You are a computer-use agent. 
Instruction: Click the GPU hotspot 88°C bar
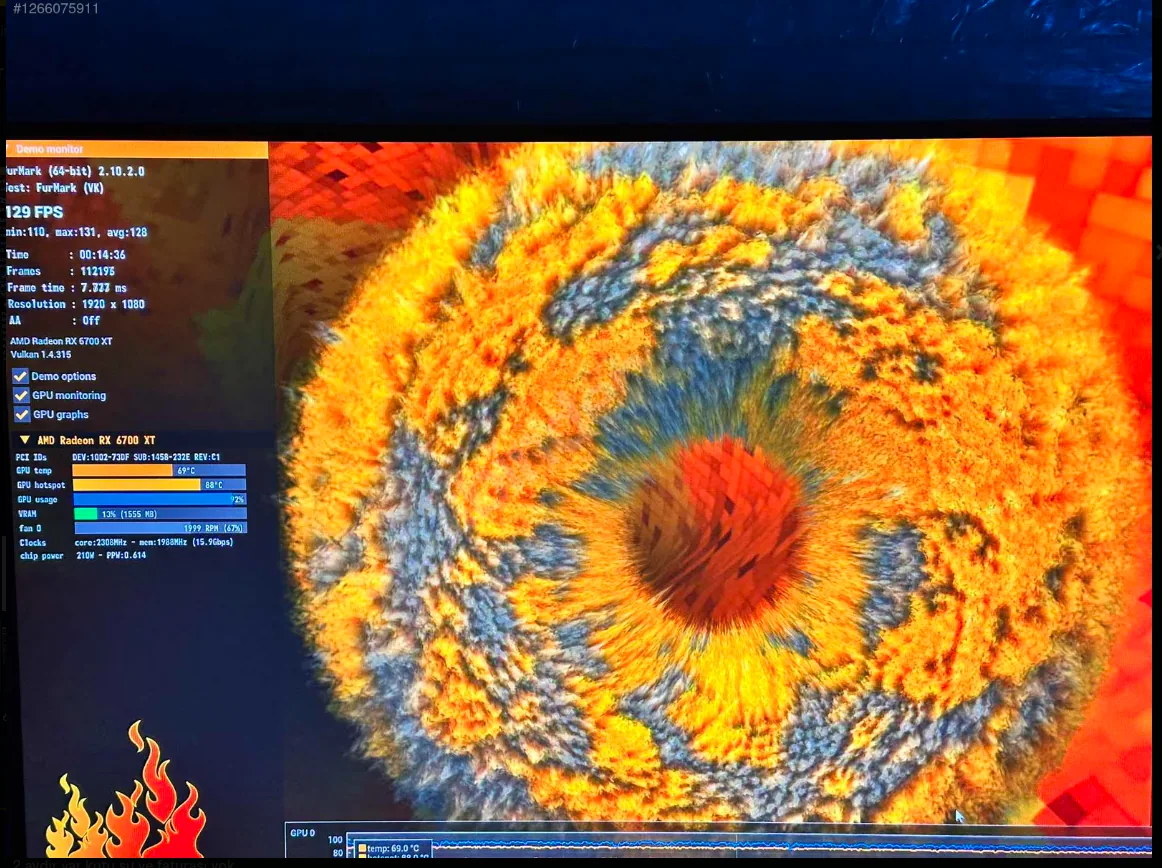click(x=159, y=485)
